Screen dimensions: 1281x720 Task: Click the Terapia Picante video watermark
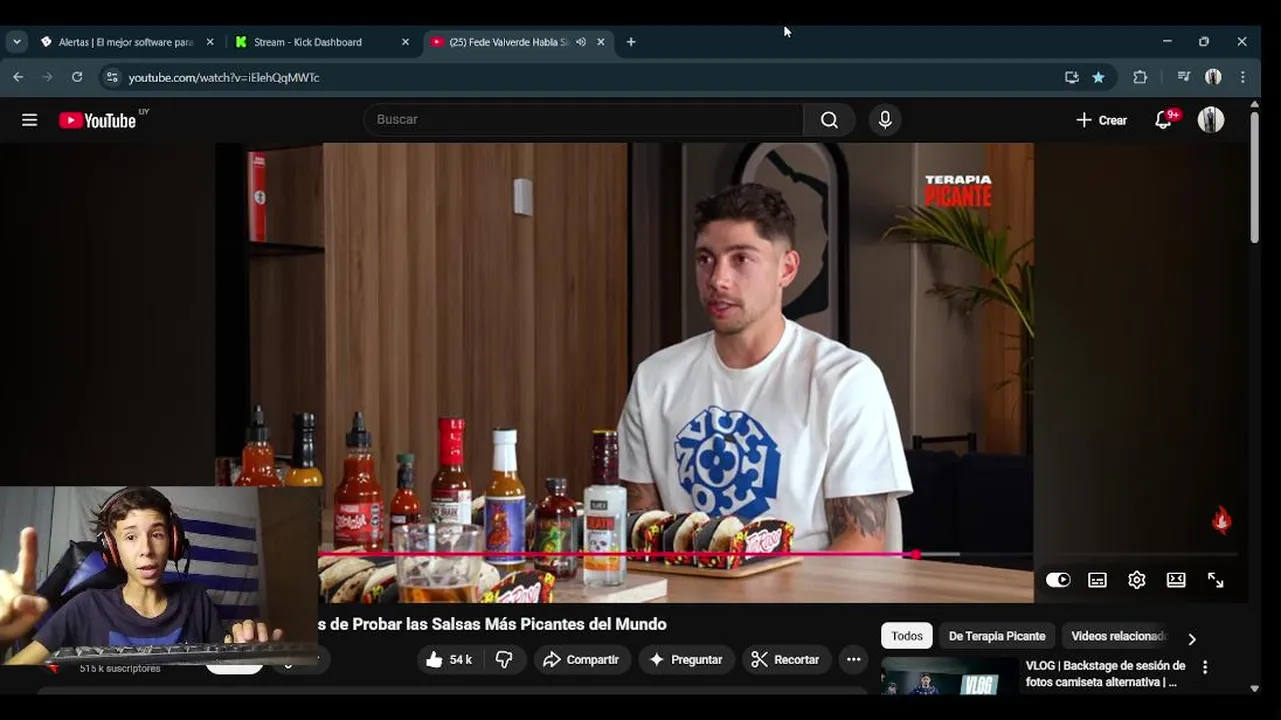(x=1221, y=520)
